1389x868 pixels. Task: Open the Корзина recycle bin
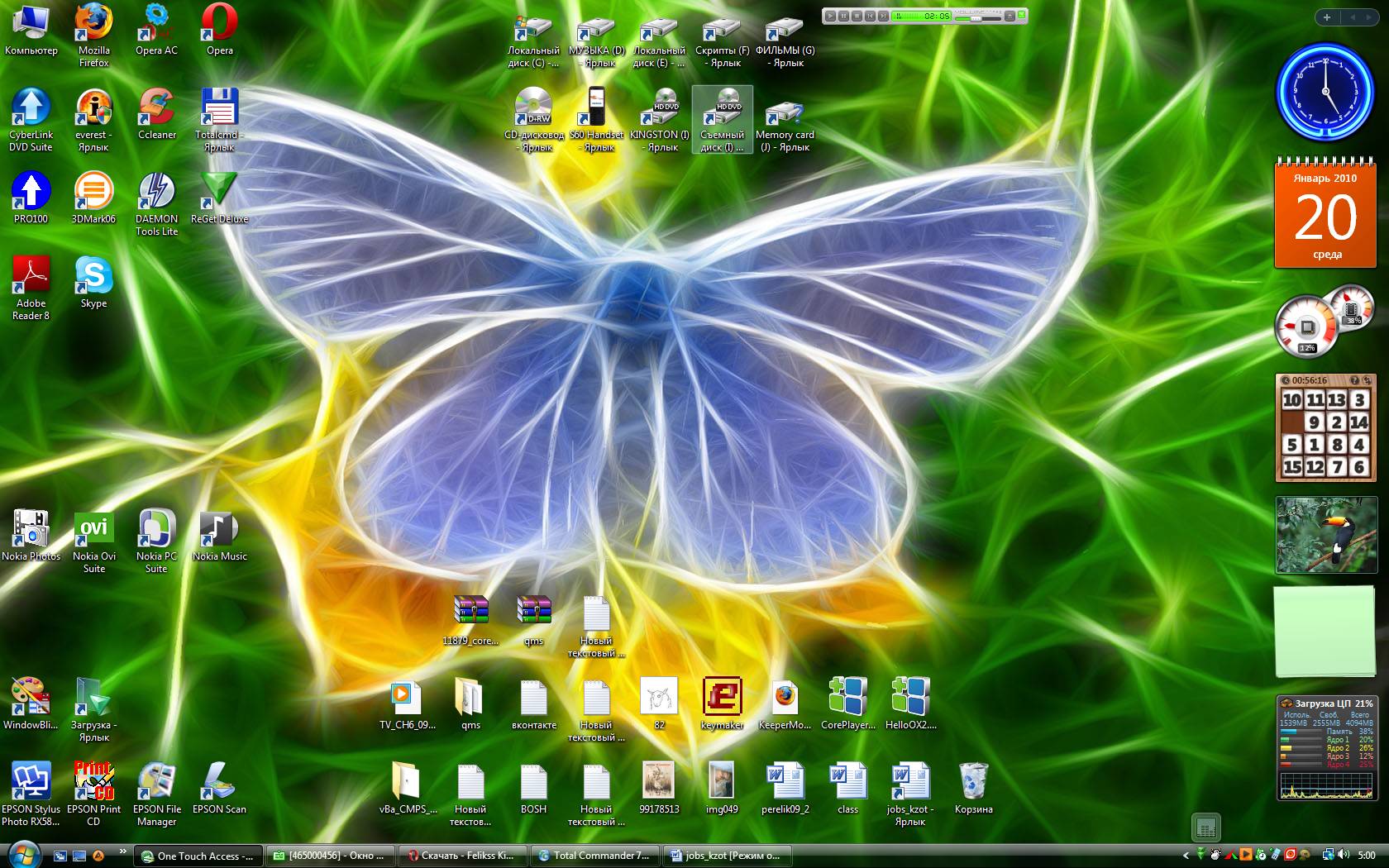[x=973, y=783]
